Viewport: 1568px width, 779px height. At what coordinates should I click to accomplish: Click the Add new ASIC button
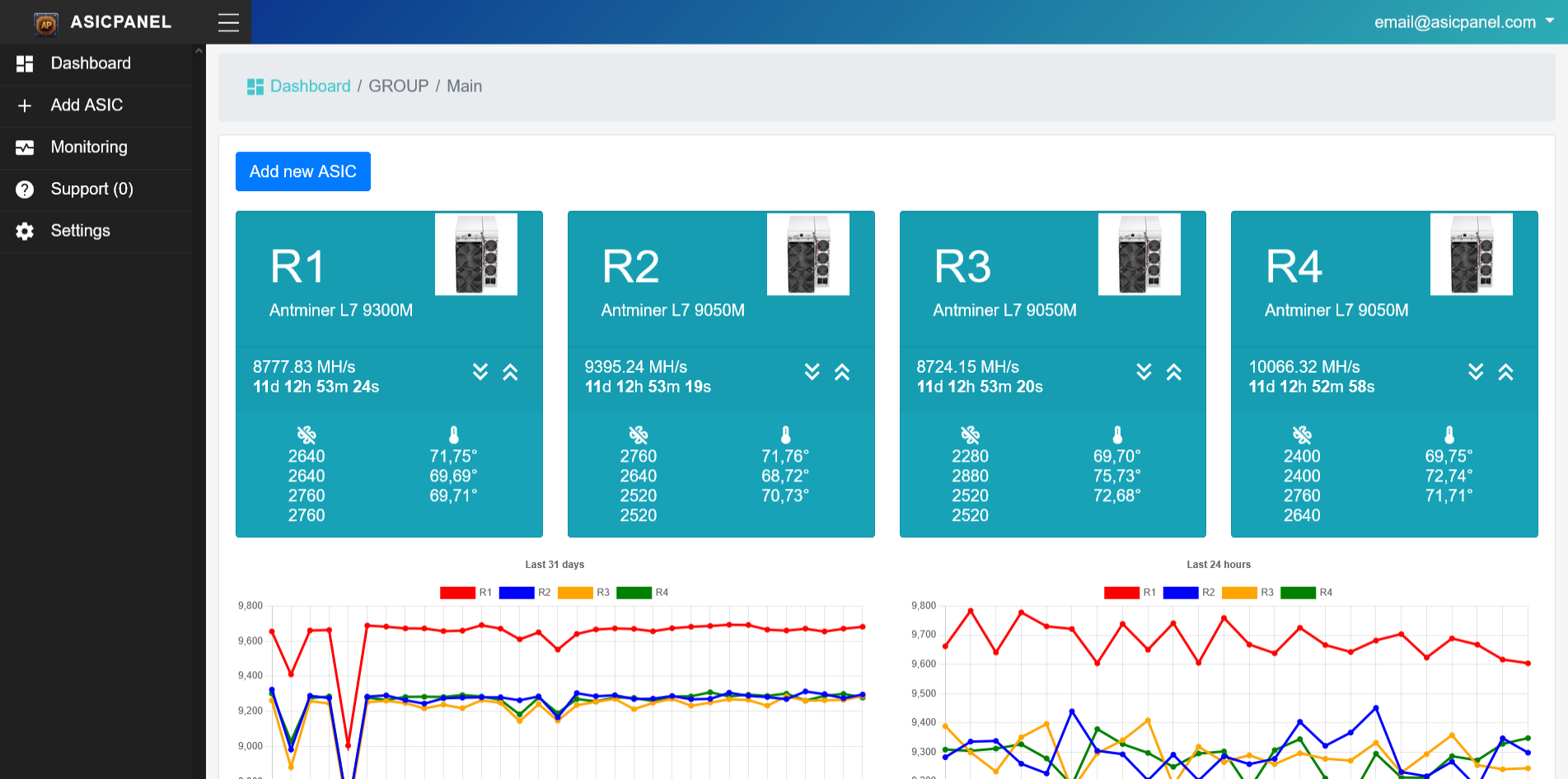point(302,171)
